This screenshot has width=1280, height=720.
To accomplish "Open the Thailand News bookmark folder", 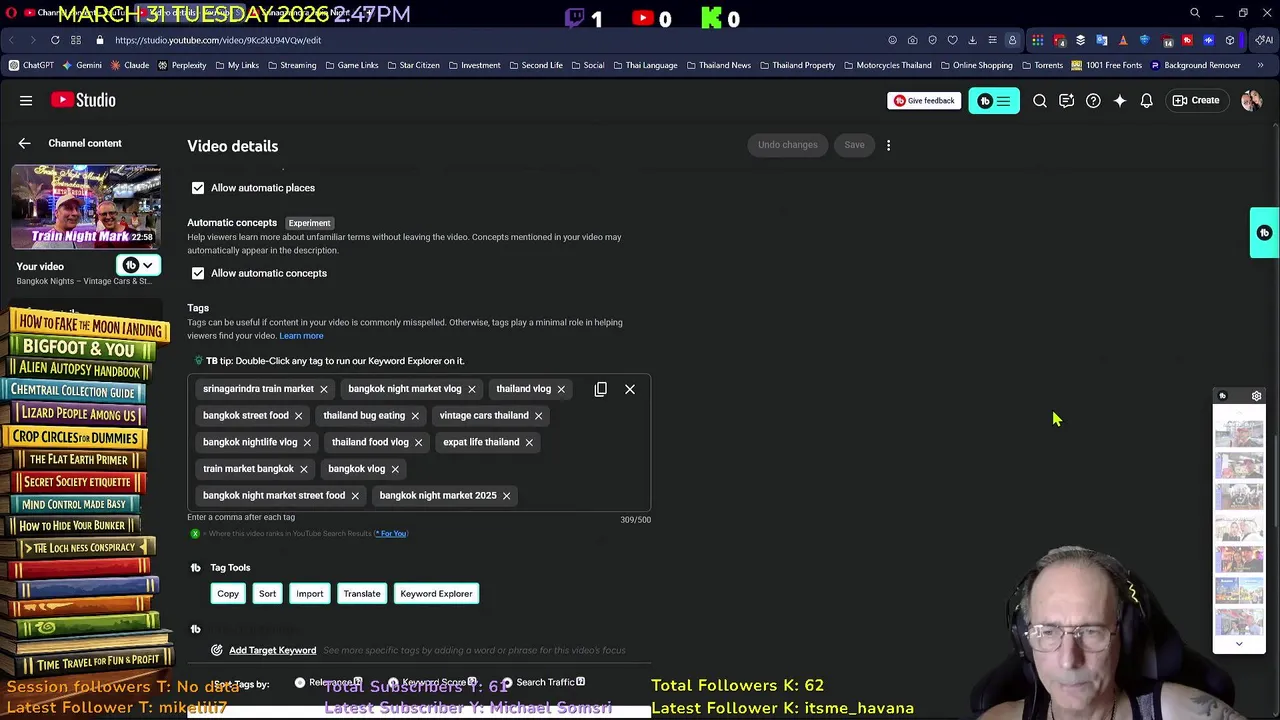I will point(717,65).
